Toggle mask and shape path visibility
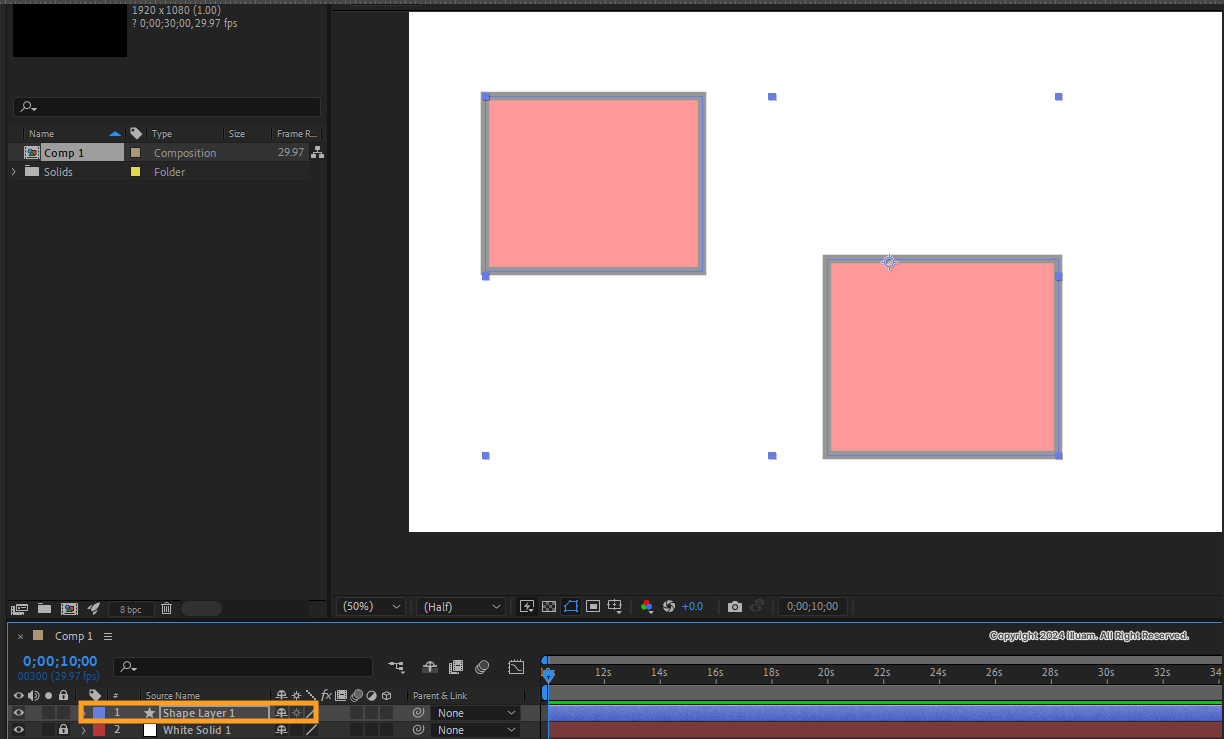 [x=571, y=606]
